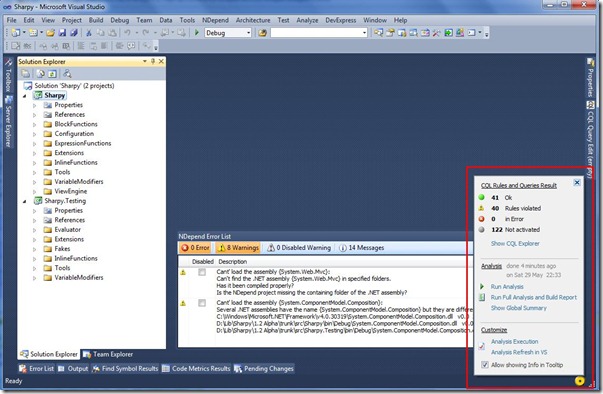Open the Command Window toolbar icon
Image resolution: width=603 pixels, height=394 pixels.
472,33
